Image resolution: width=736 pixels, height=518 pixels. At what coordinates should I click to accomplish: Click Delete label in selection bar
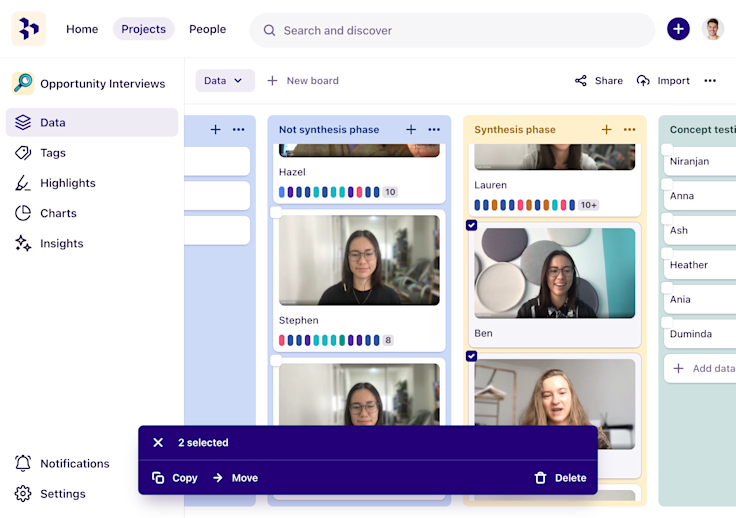pos(571,478)
